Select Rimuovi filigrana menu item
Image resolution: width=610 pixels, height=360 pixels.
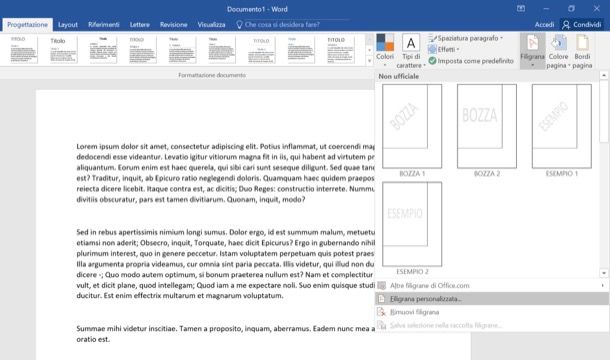pos(492,312)
